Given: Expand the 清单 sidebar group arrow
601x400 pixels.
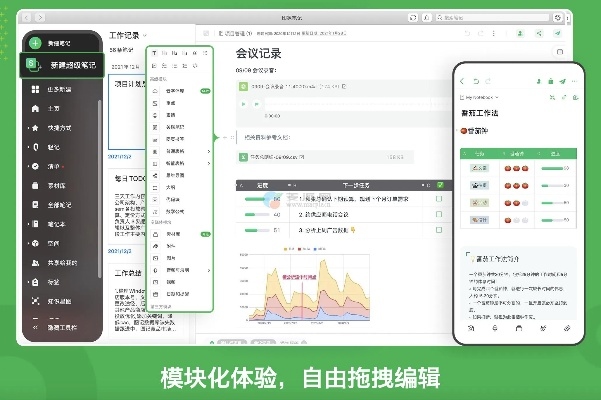Looking at the screenshot, I should click(x=28, y=166).
